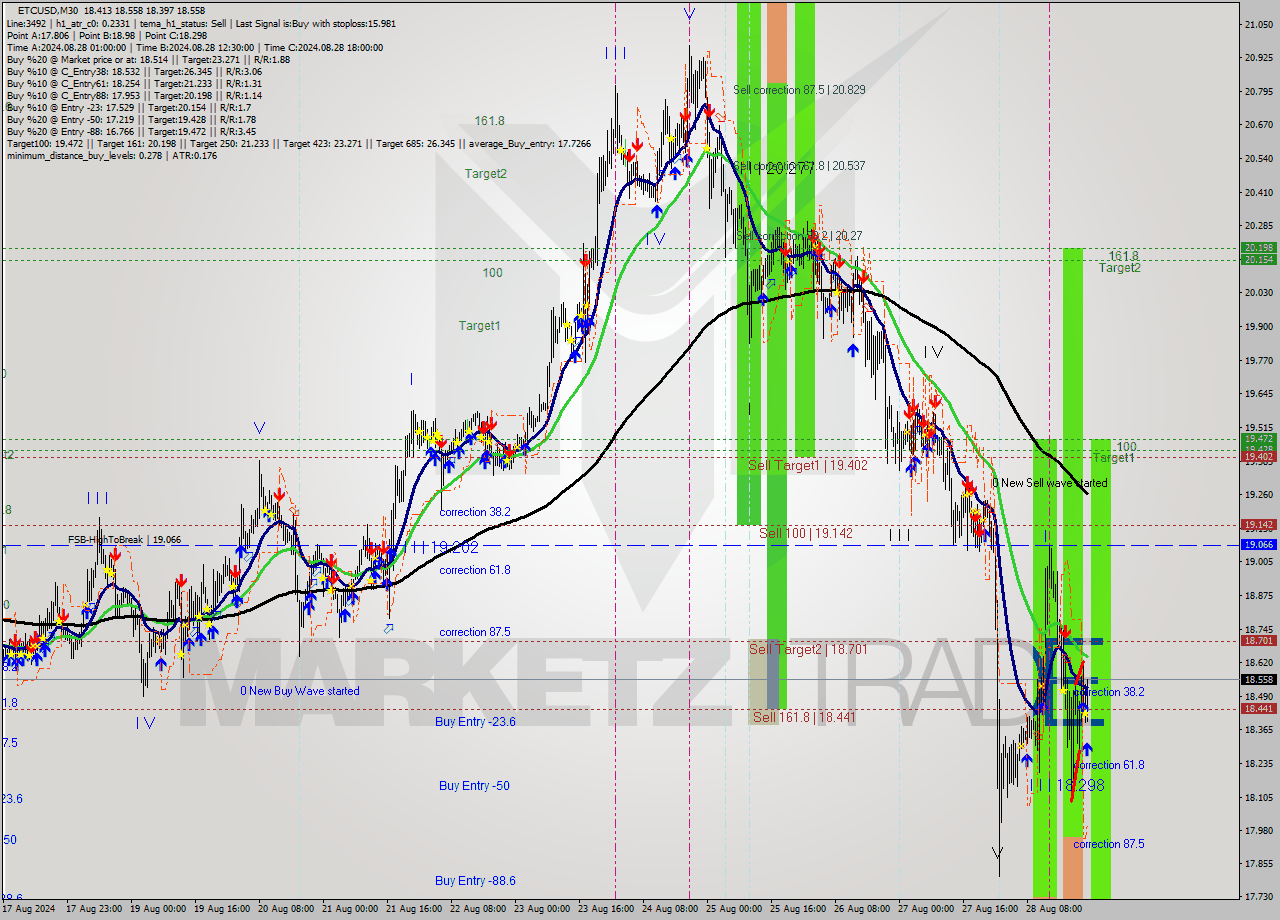Image resolution: width=1280 pixels, height=920 pixels.
Task: Click 'Sell correction 87.5 | 20.829' label
Action: (799, 90)
